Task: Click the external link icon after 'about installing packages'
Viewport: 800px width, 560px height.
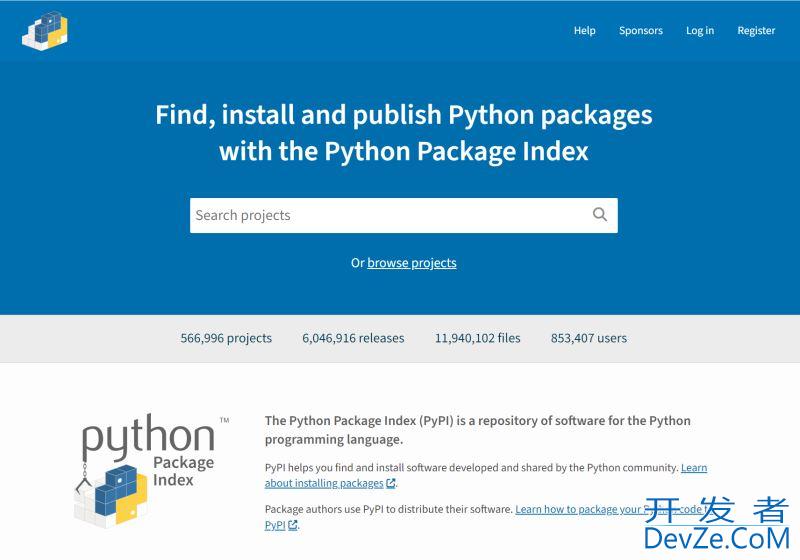Action: click(391, 484)
